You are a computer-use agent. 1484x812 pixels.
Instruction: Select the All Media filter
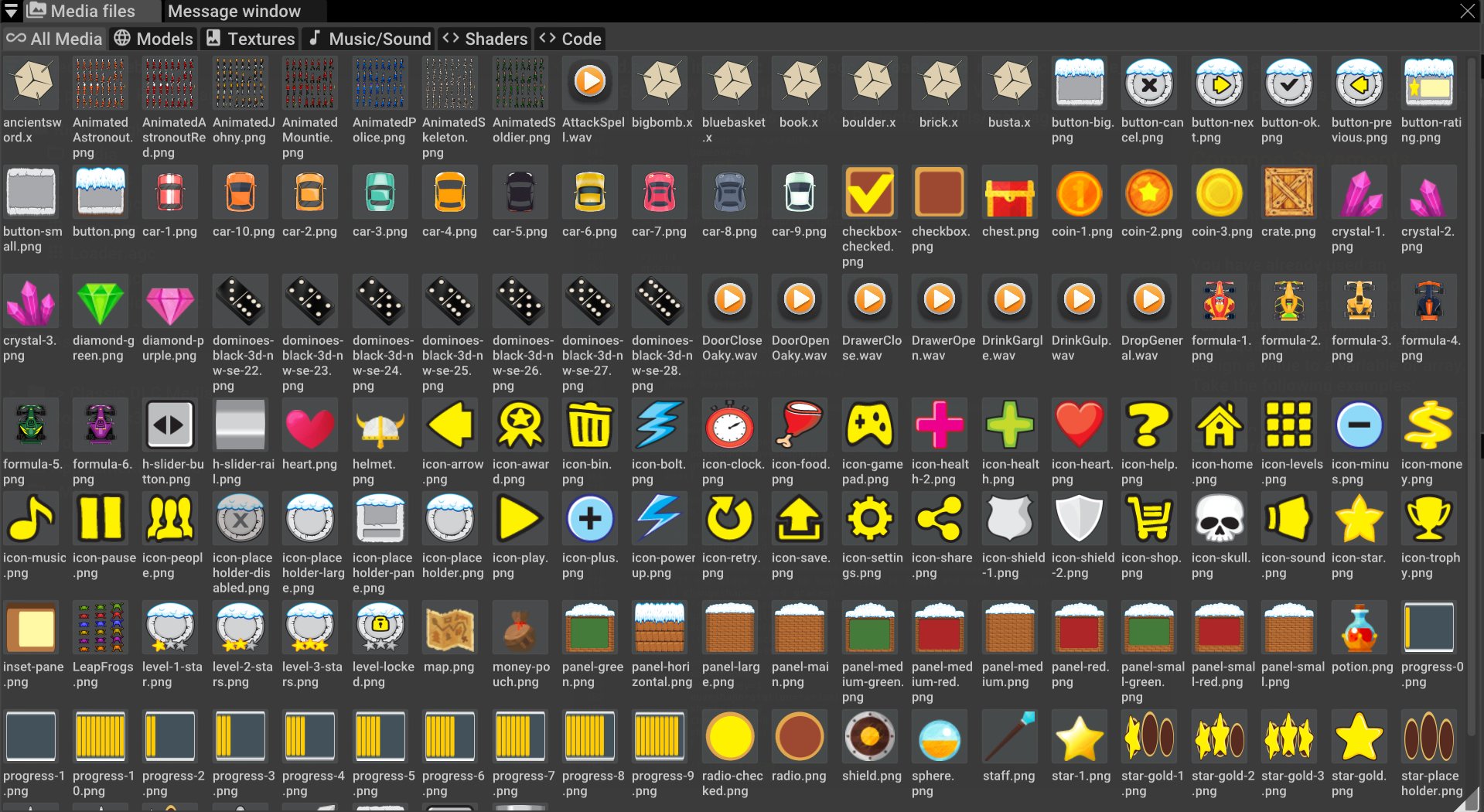click(x=54, y=38)
